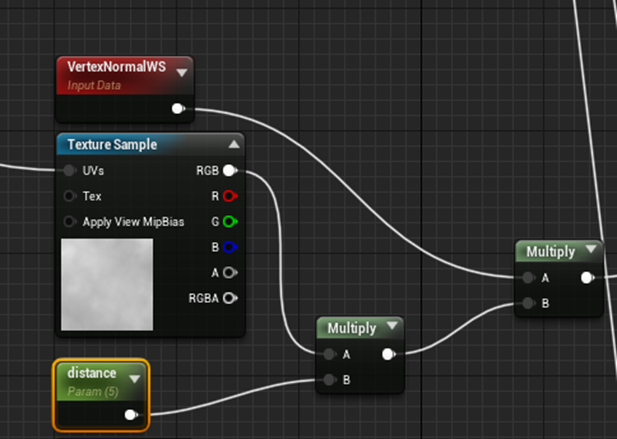
Task: Click the Input Data subtitle text
Action: (x=94, y=85)
